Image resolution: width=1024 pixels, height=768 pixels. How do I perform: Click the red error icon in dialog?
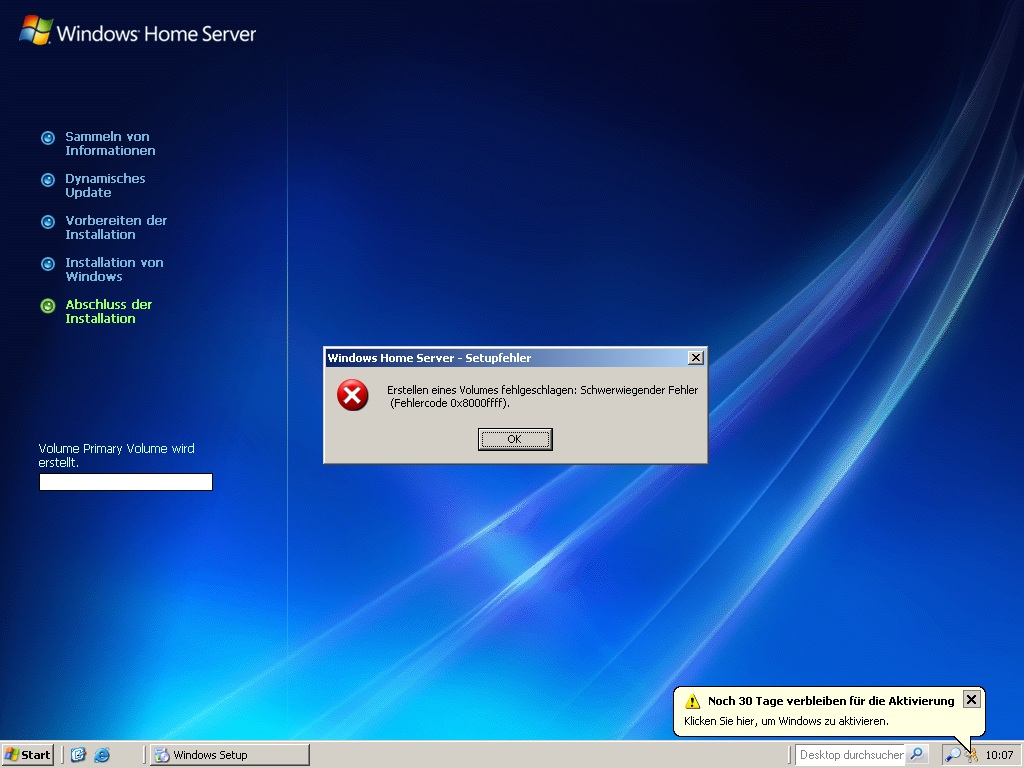pyautogui.click(x=353, y=395)
